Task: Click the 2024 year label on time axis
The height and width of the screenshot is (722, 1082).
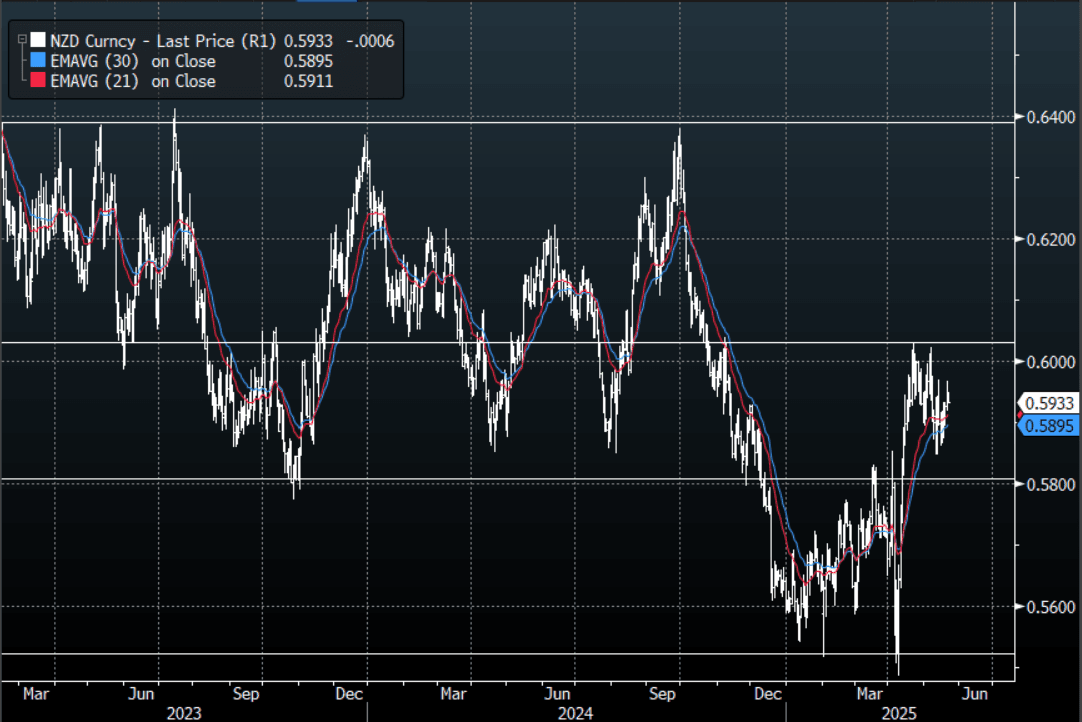Action: click(576, 712)
